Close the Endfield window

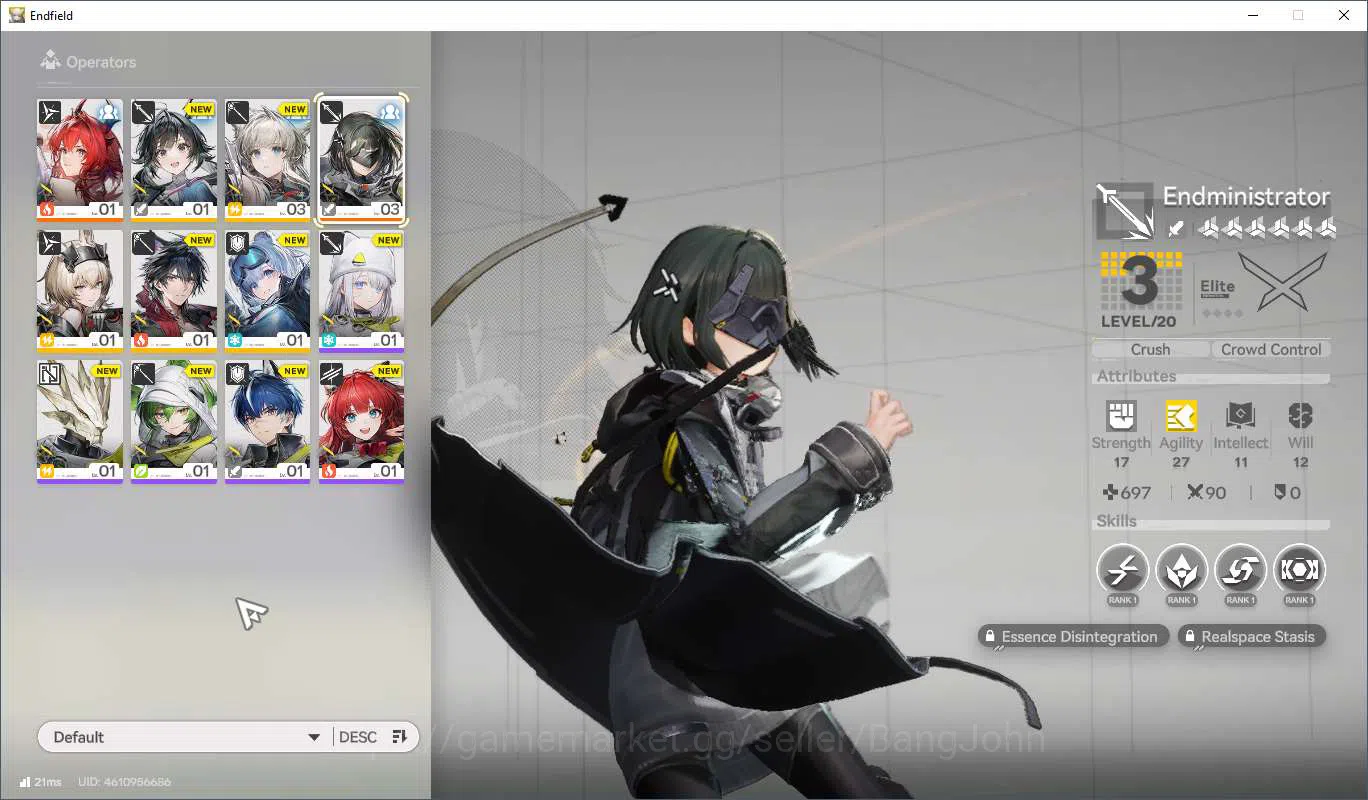1344,15
